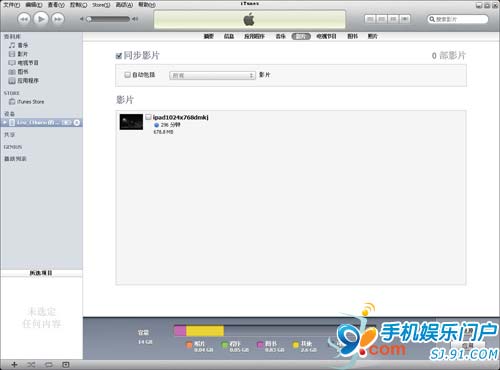
Task: Click the orange 照片 capacity legend swatch
Action: point(189,345)
